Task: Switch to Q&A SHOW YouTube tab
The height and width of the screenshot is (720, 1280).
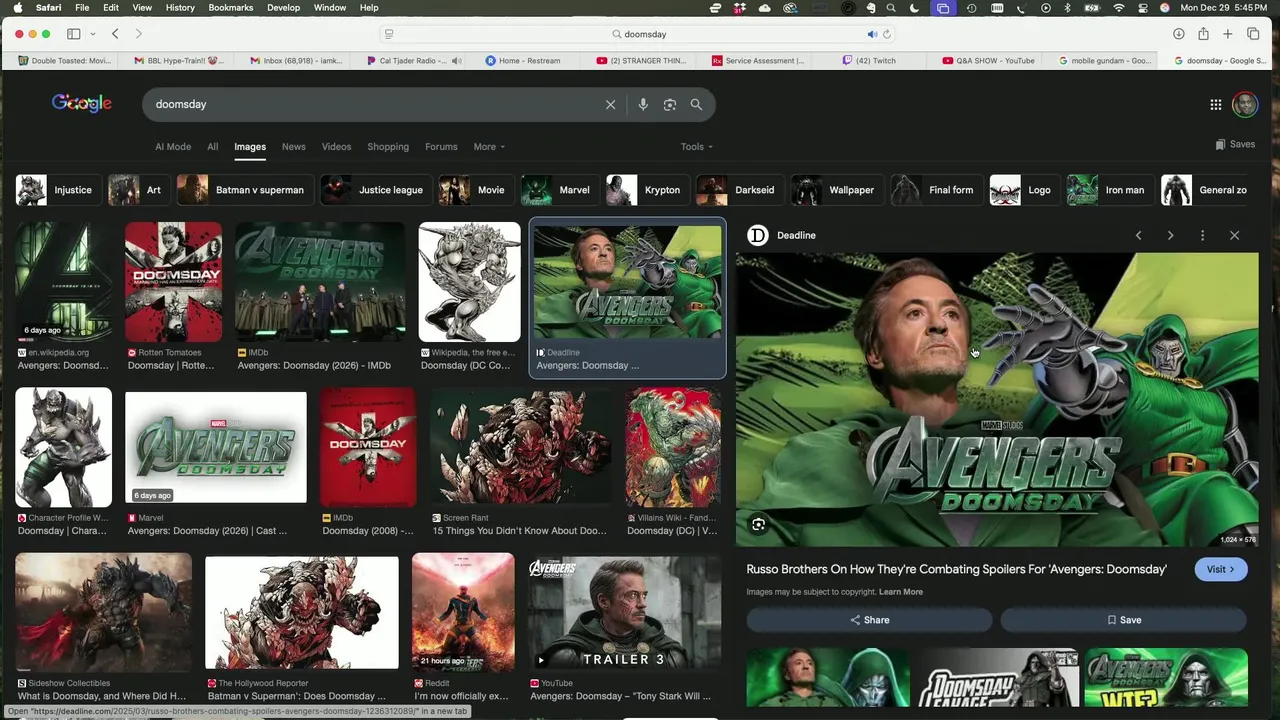Action: coord(988,61)
